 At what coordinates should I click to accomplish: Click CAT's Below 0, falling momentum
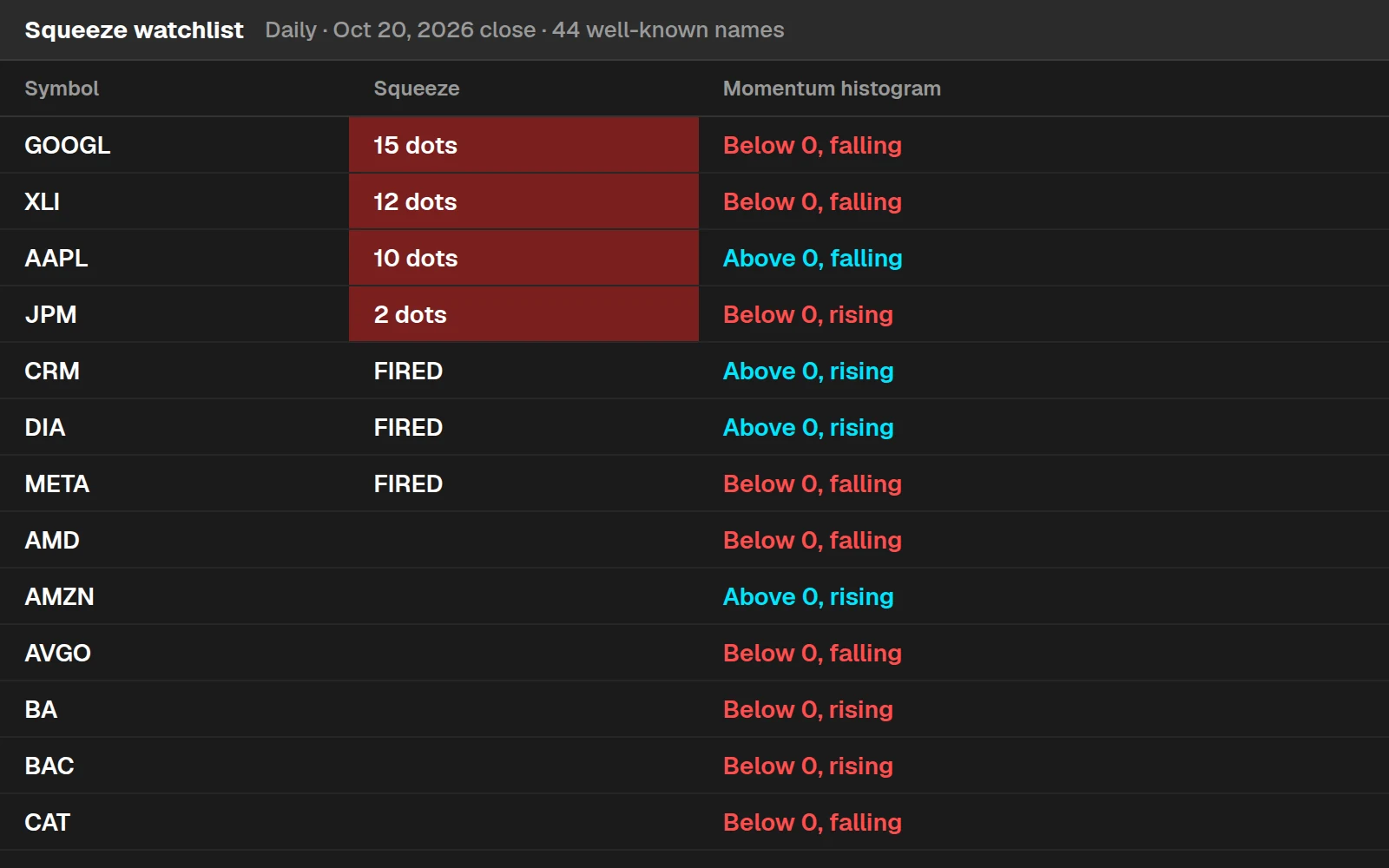pyautogui.click(x=813, y=822)
